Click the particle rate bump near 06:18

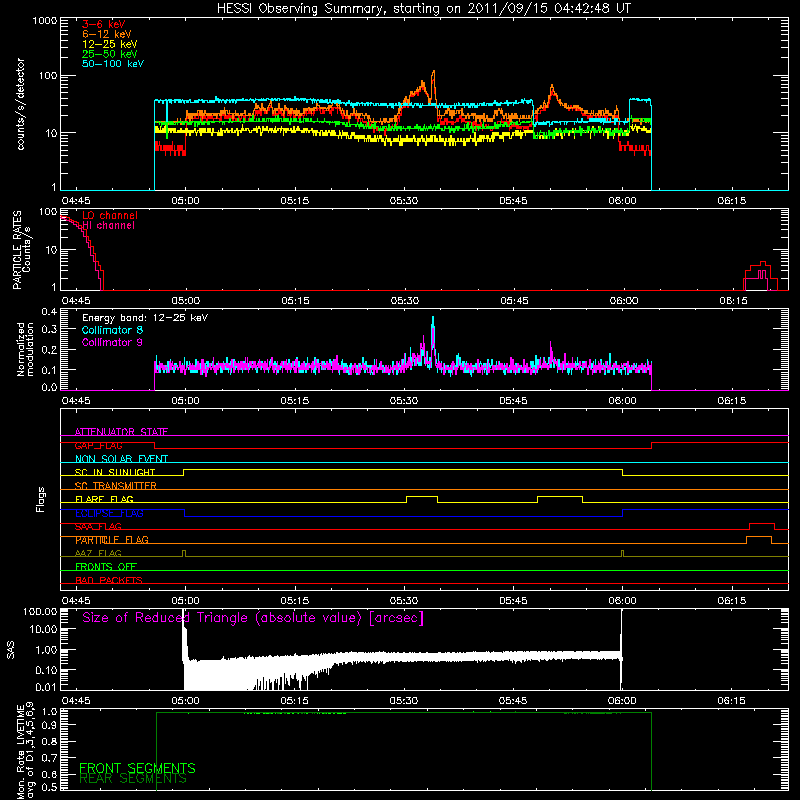click(760, 276)
